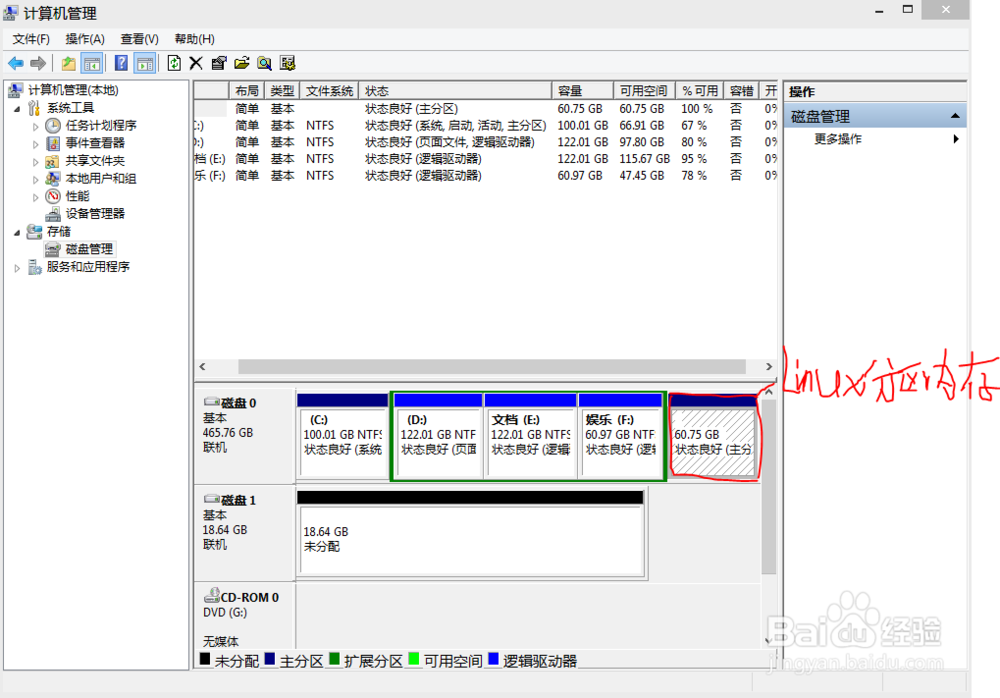The width and height of the screenshot is (1000, 698).
Task: Expand the 本地用户和组 node arrow
Action: tap(36, 180)
